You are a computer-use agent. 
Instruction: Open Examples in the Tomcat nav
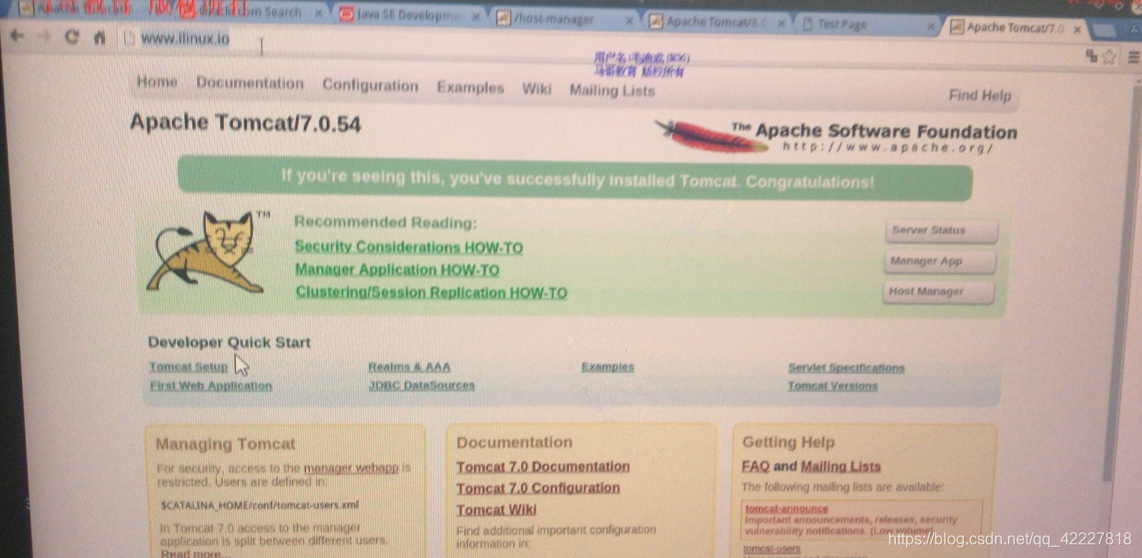pos(470,87)
